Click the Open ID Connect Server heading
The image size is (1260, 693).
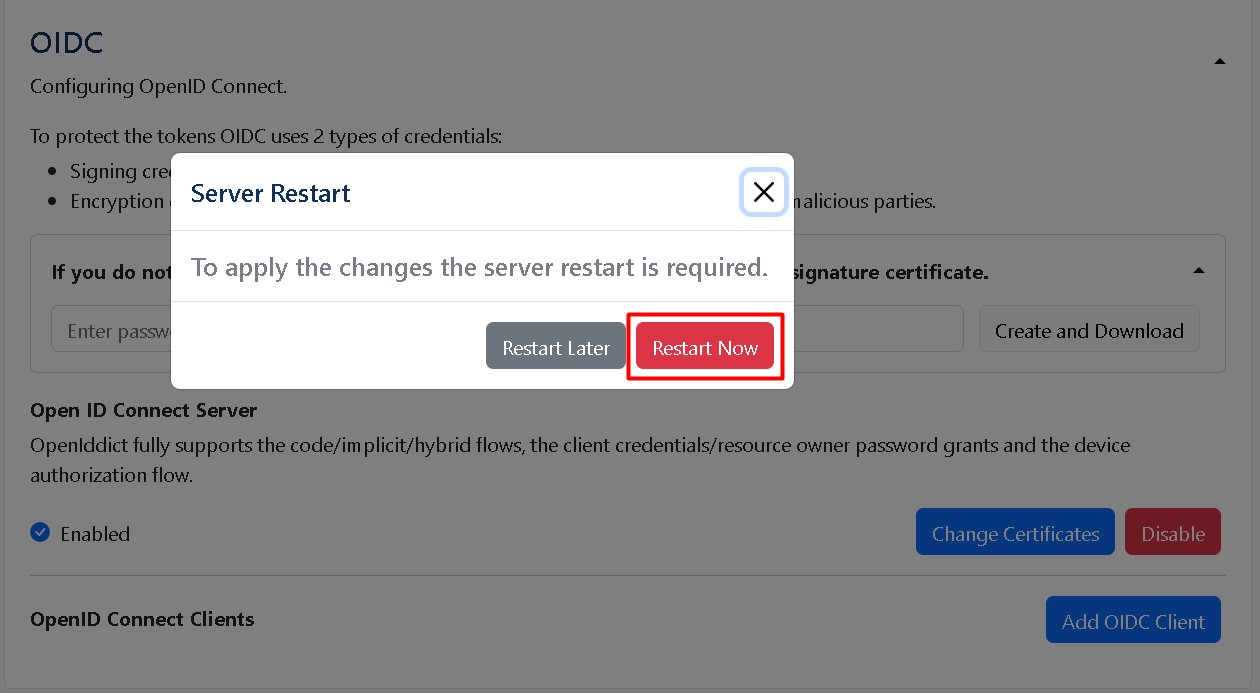pos(143,410)
